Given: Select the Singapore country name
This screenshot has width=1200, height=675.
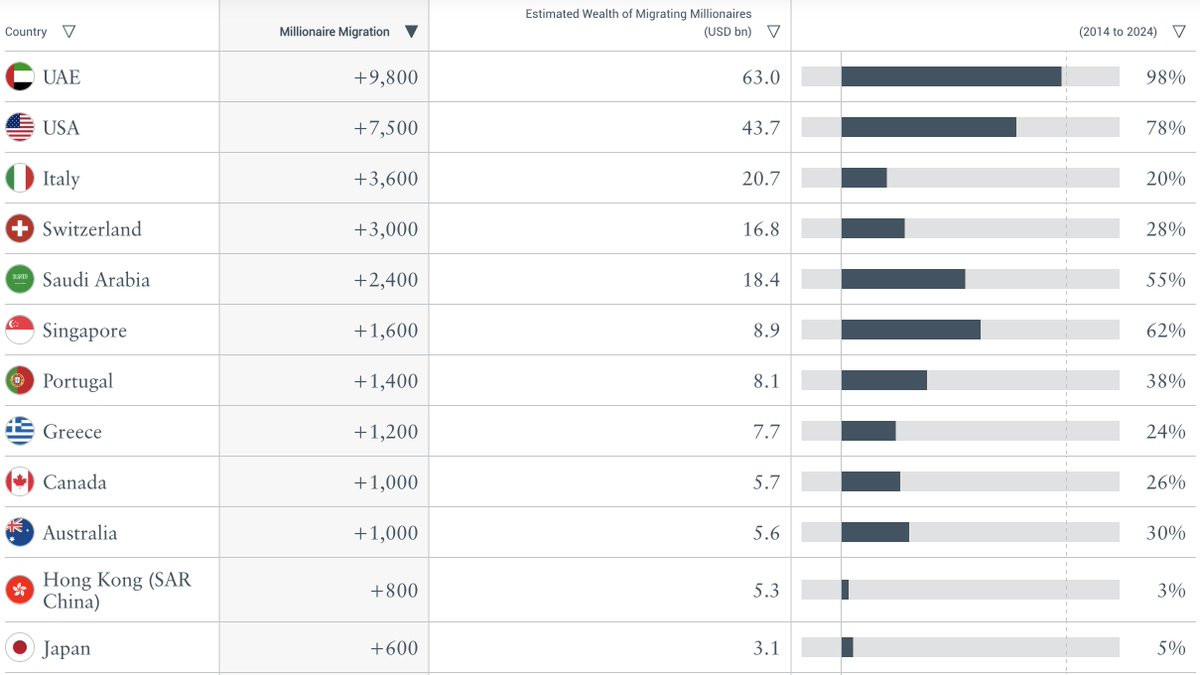Looking at the screenshot, I should [x=85, y=331].
